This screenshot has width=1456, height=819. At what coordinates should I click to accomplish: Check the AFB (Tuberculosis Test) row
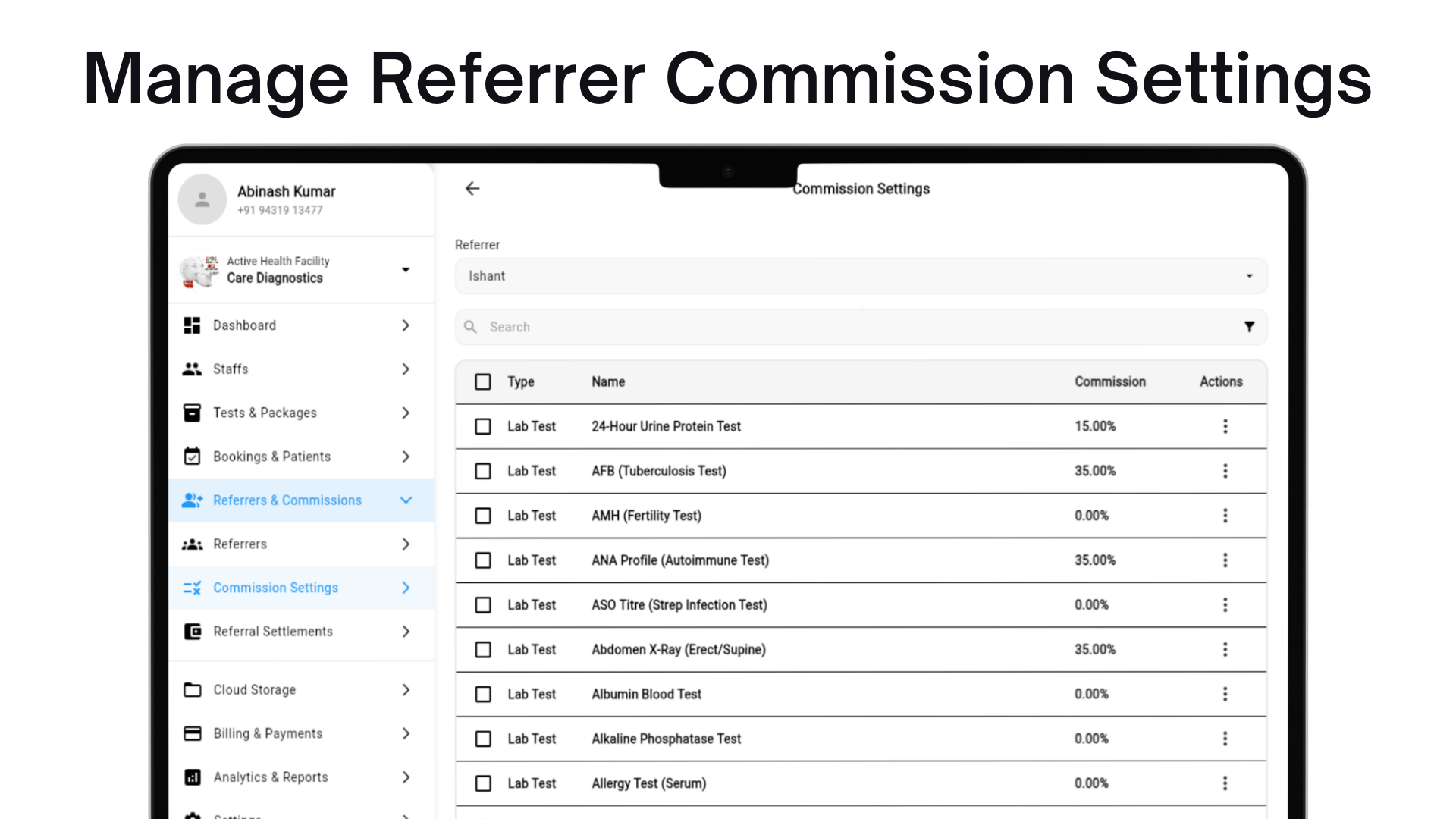[483, 471]
